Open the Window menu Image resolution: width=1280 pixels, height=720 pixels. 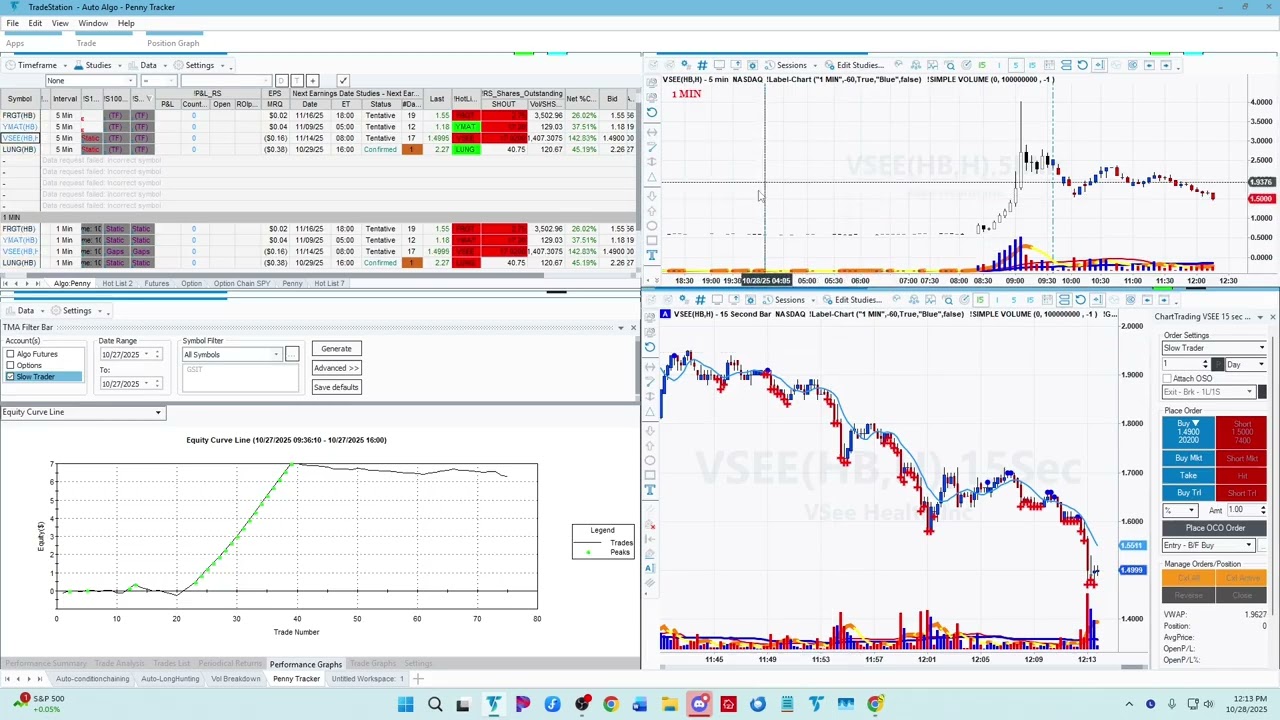93,23
